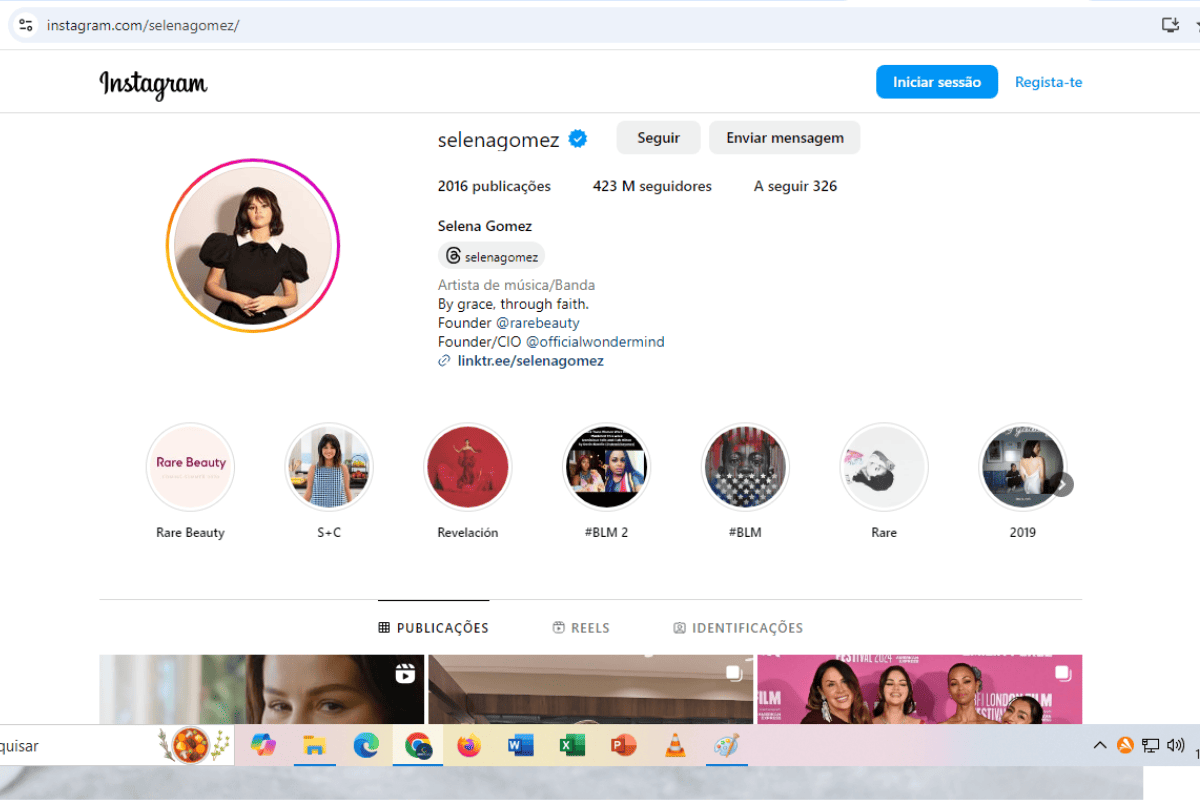
Task: Open the pink film festival post
Action: pyautogui.click(x=920, y=689)
